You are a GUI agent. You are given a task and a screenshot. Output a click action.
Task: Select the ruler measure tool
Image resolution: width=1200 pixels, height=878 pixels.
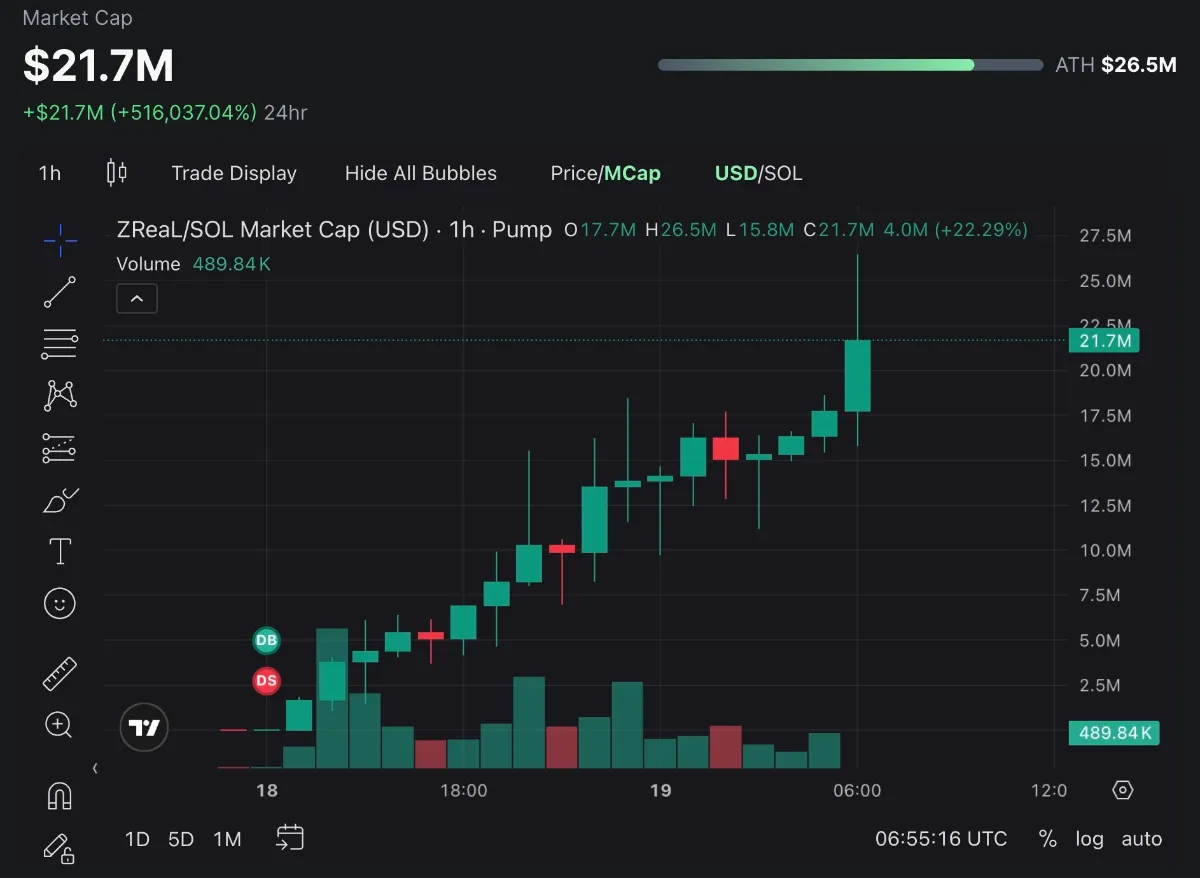[x=60, y=674]
